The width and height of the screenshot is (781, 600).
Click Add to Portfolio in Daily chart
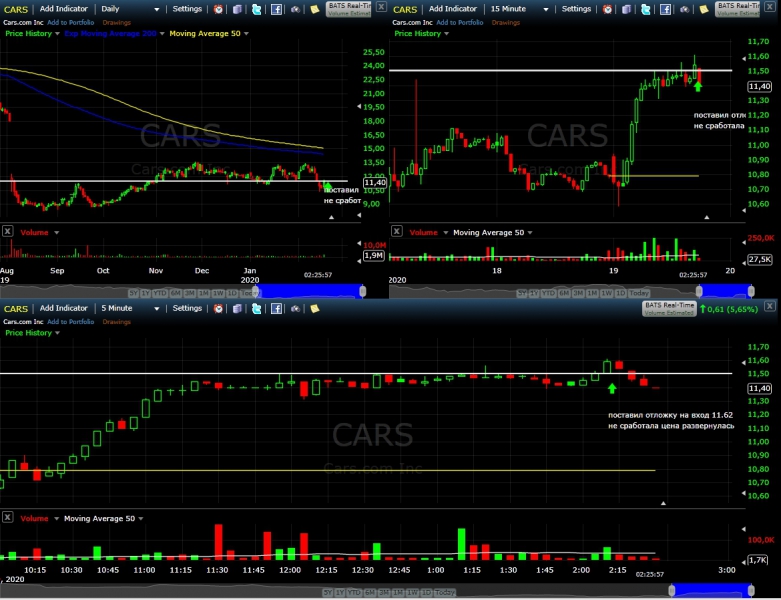coord(70,22)
